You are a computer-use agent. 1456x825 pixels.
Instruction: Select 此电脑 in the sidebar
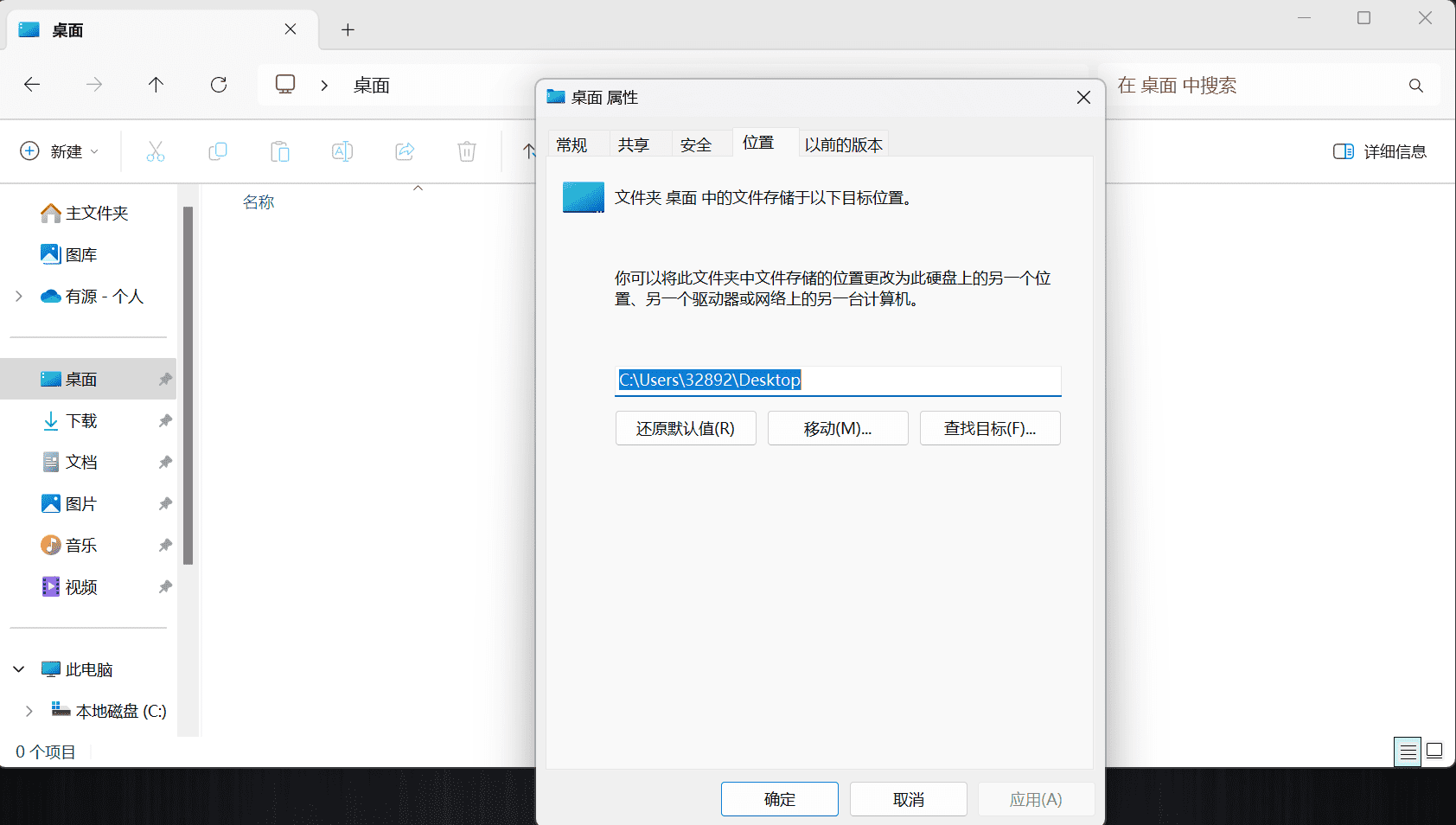point(78,669)
